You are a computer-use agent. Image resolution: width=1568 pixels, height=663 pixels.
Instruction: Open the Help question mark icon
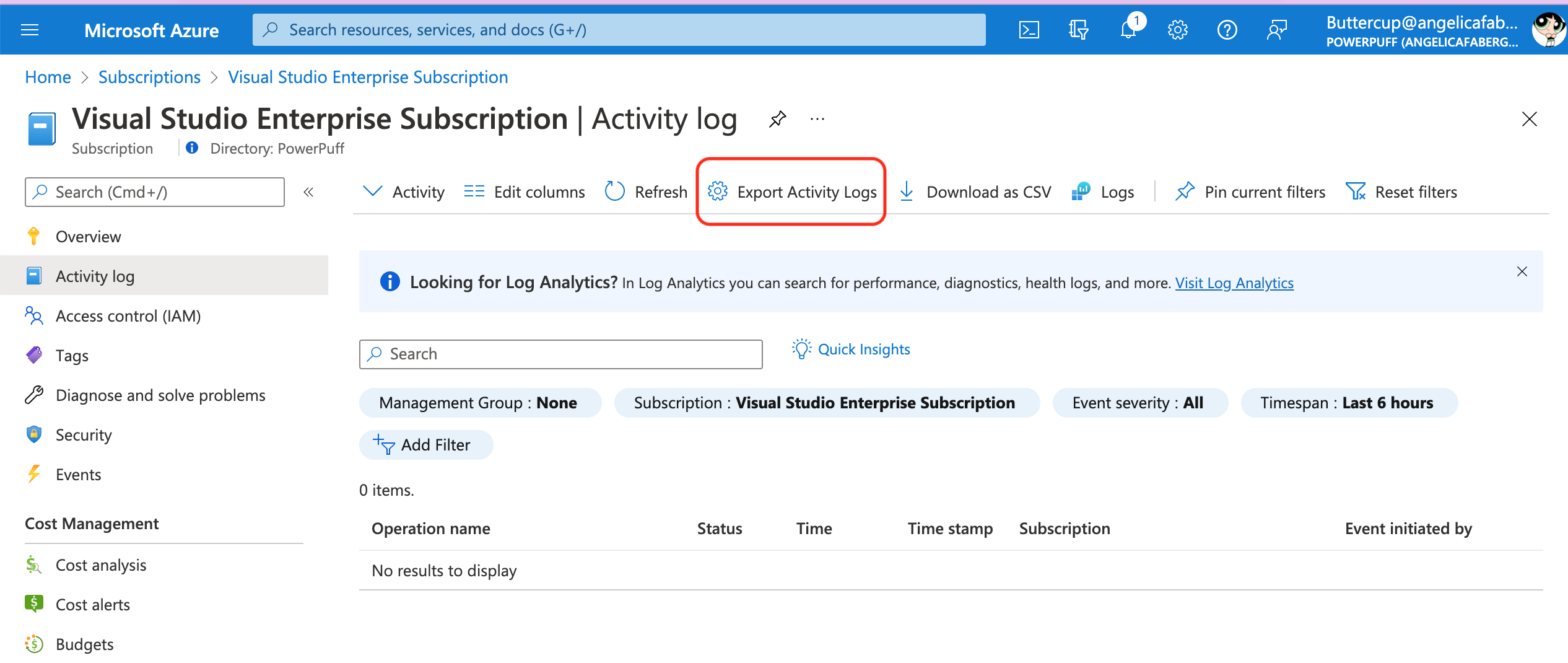click(1227, 29)
